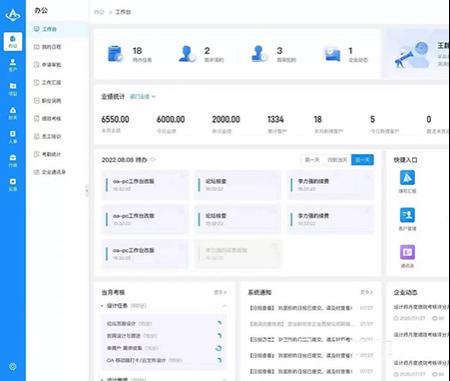
Task: Open the clipboard icon beside 18 待办任务
Action: [115, 54]
